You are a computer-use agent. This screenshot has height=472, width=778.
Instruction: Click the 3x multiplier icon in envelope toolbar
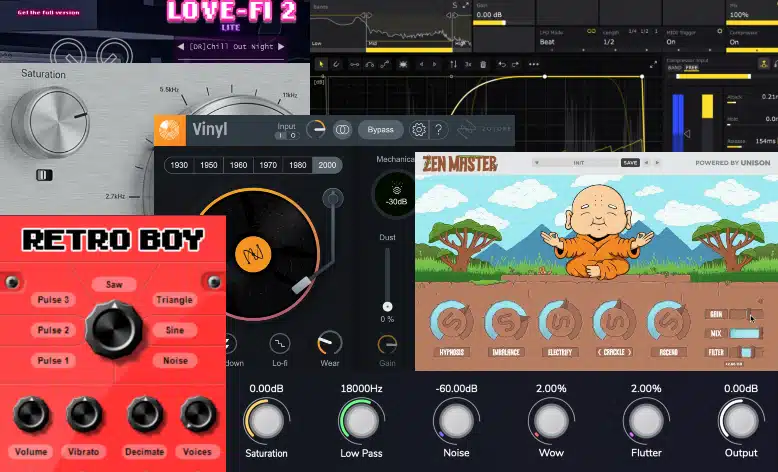click(468, 65)
